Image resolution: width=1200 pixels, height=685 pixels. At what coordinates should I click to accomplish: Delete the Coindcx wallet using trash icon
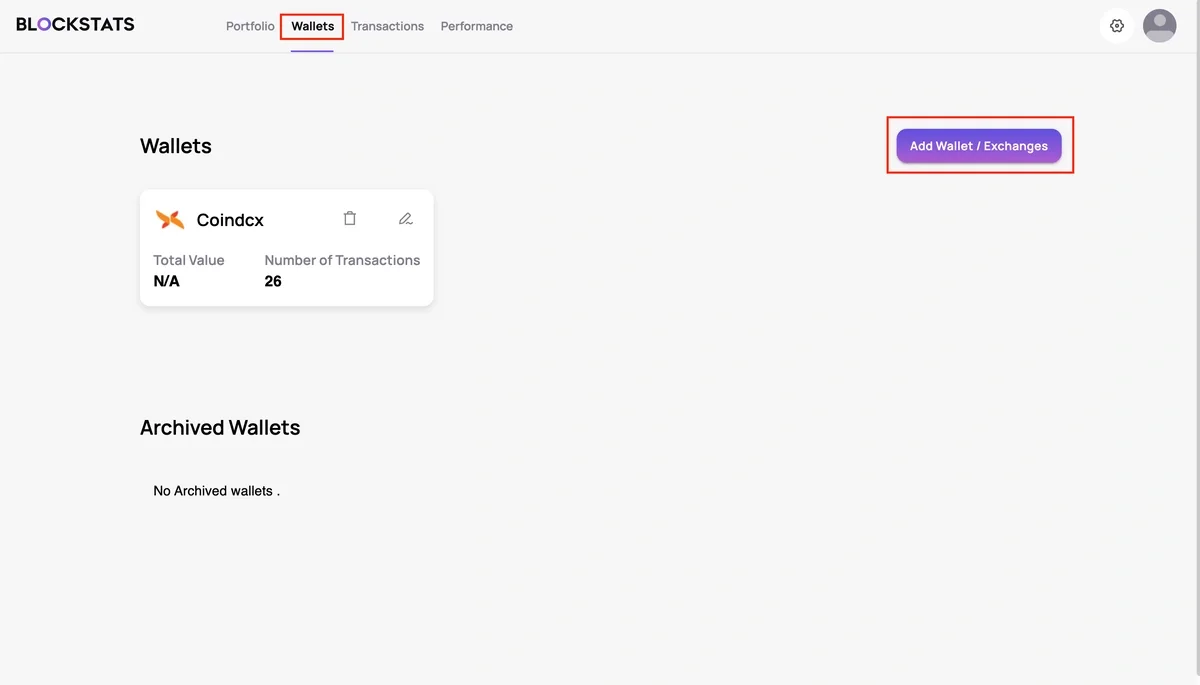tap(349, 217)
